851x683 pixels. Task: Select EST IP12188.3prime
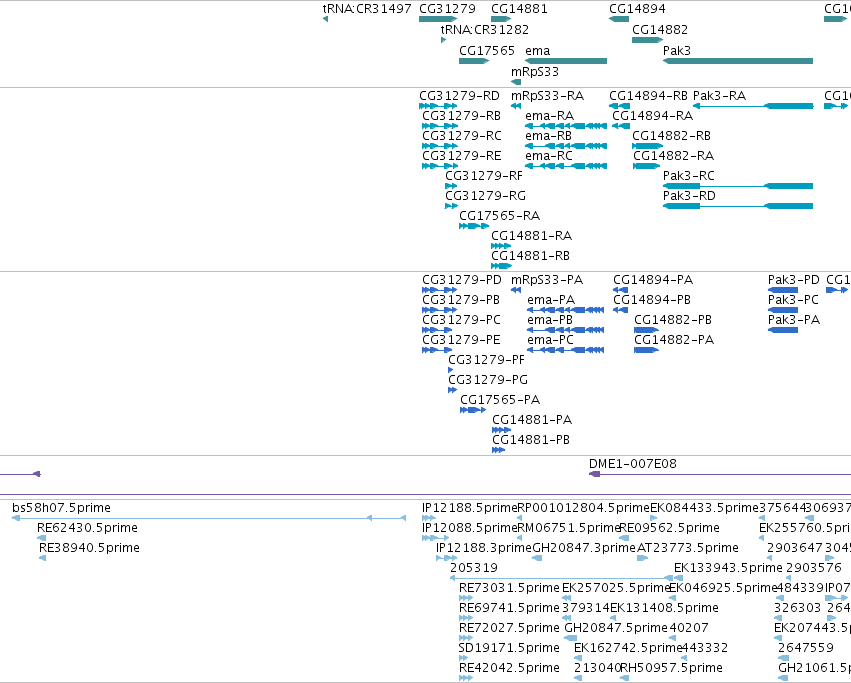(484, 548)
